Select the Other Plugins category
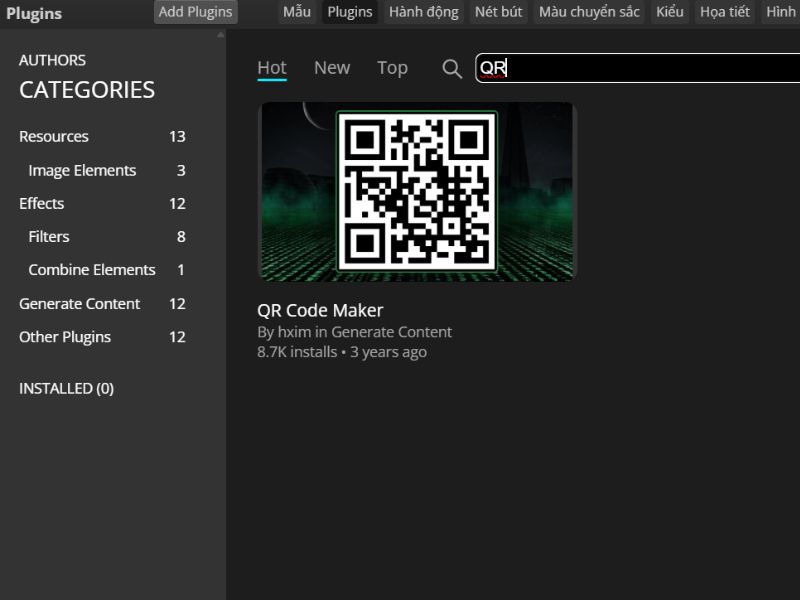Screen dimensions: 800x600 (102, 337)
